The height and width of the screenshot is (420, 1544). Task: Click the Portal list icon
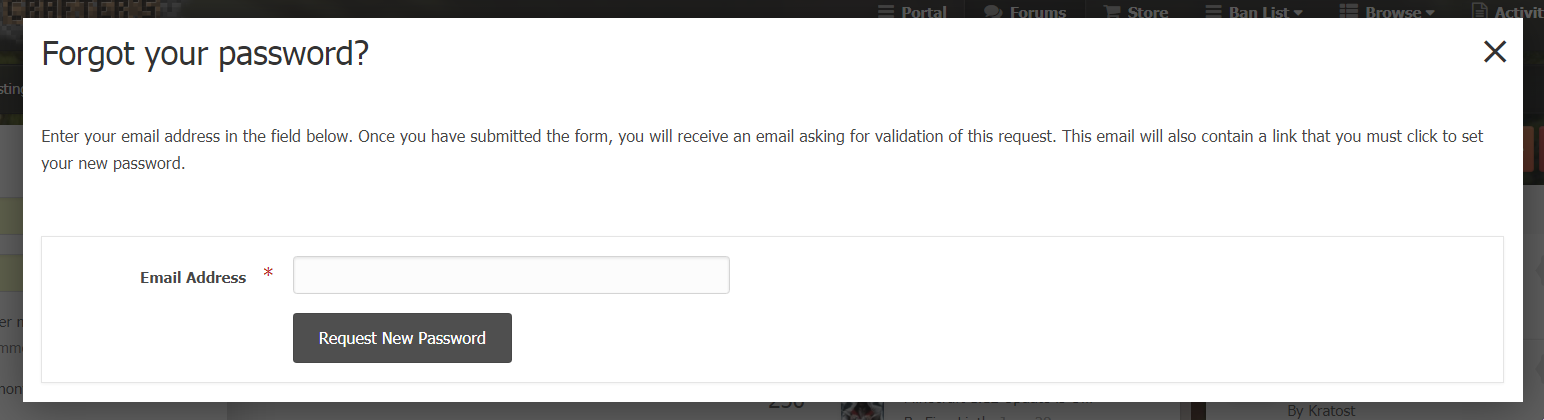tap(886, 12)
